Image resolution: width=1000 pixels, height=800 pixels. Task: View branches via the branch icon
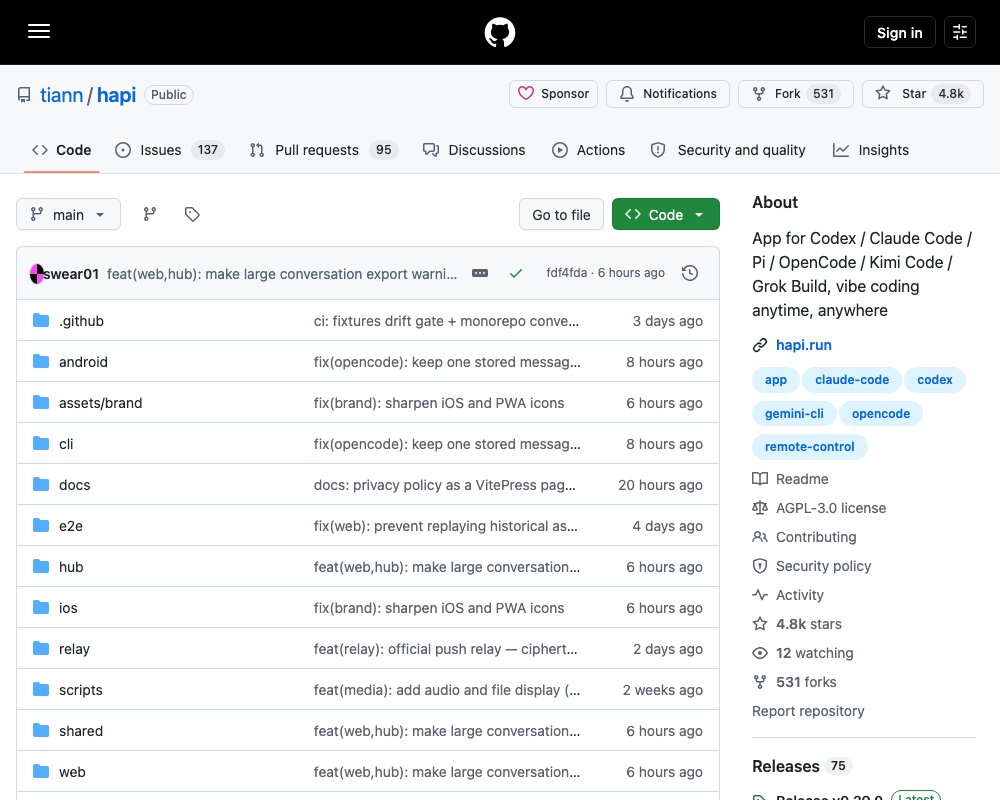pos(150,214)
